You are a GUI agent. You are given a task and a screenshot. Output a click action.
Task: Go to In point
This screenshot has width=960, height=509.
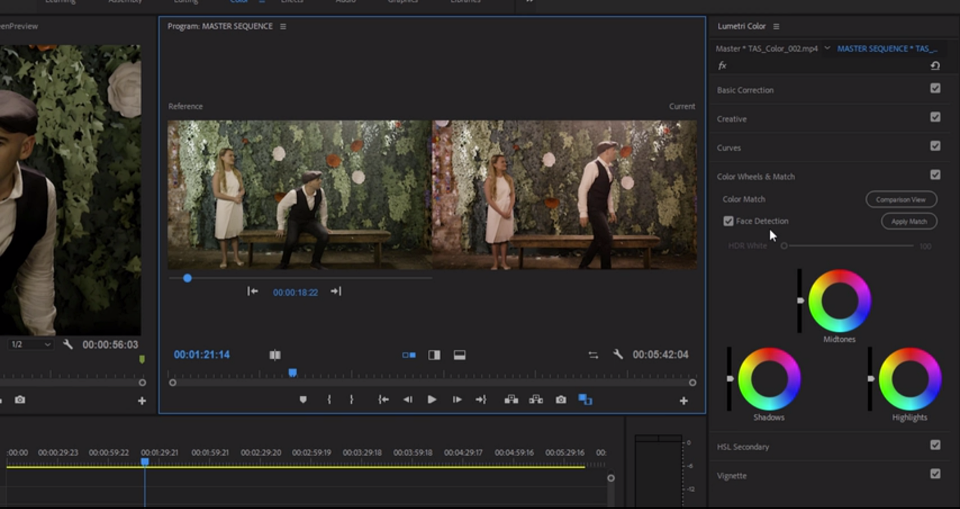383,399
